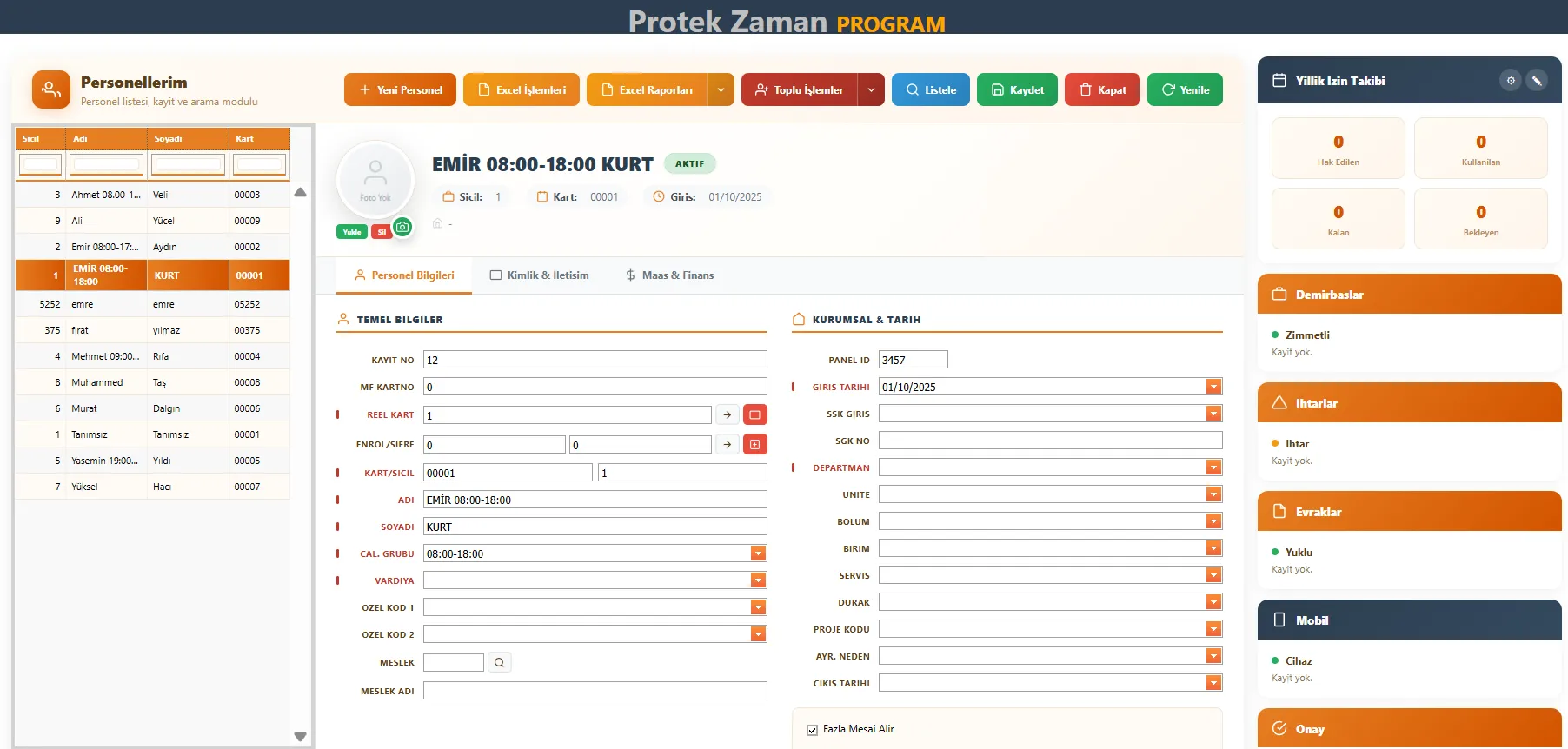Click the Yeni Personel button
Screen dimensions: 1568x749
point(400,90)
